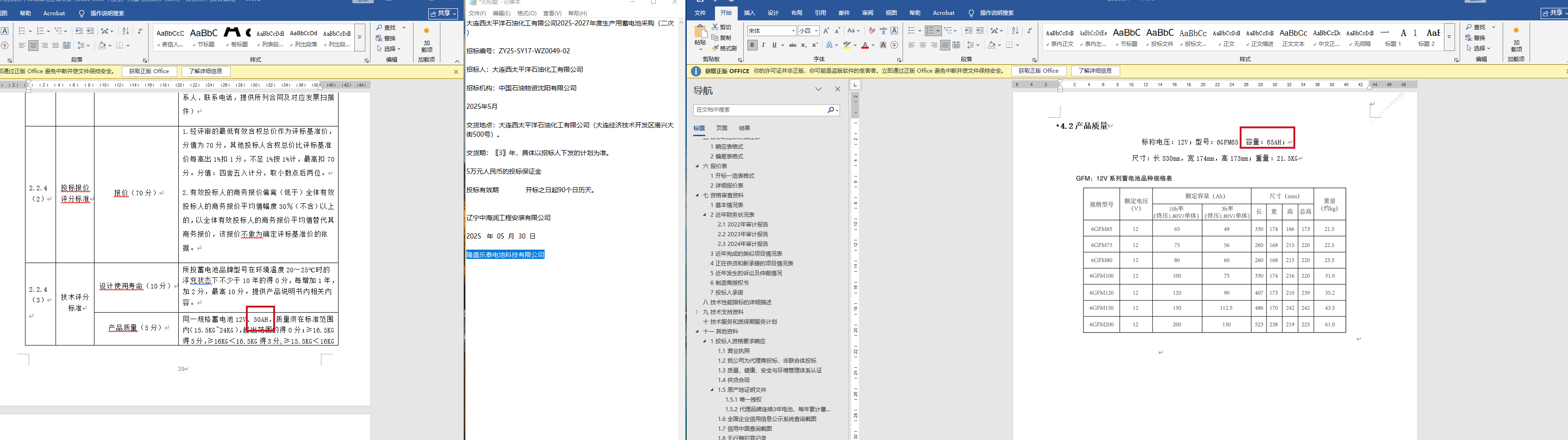Apply enclosed character 字 in right Word
Screen dimensions: 1568x440
[894, 45]
